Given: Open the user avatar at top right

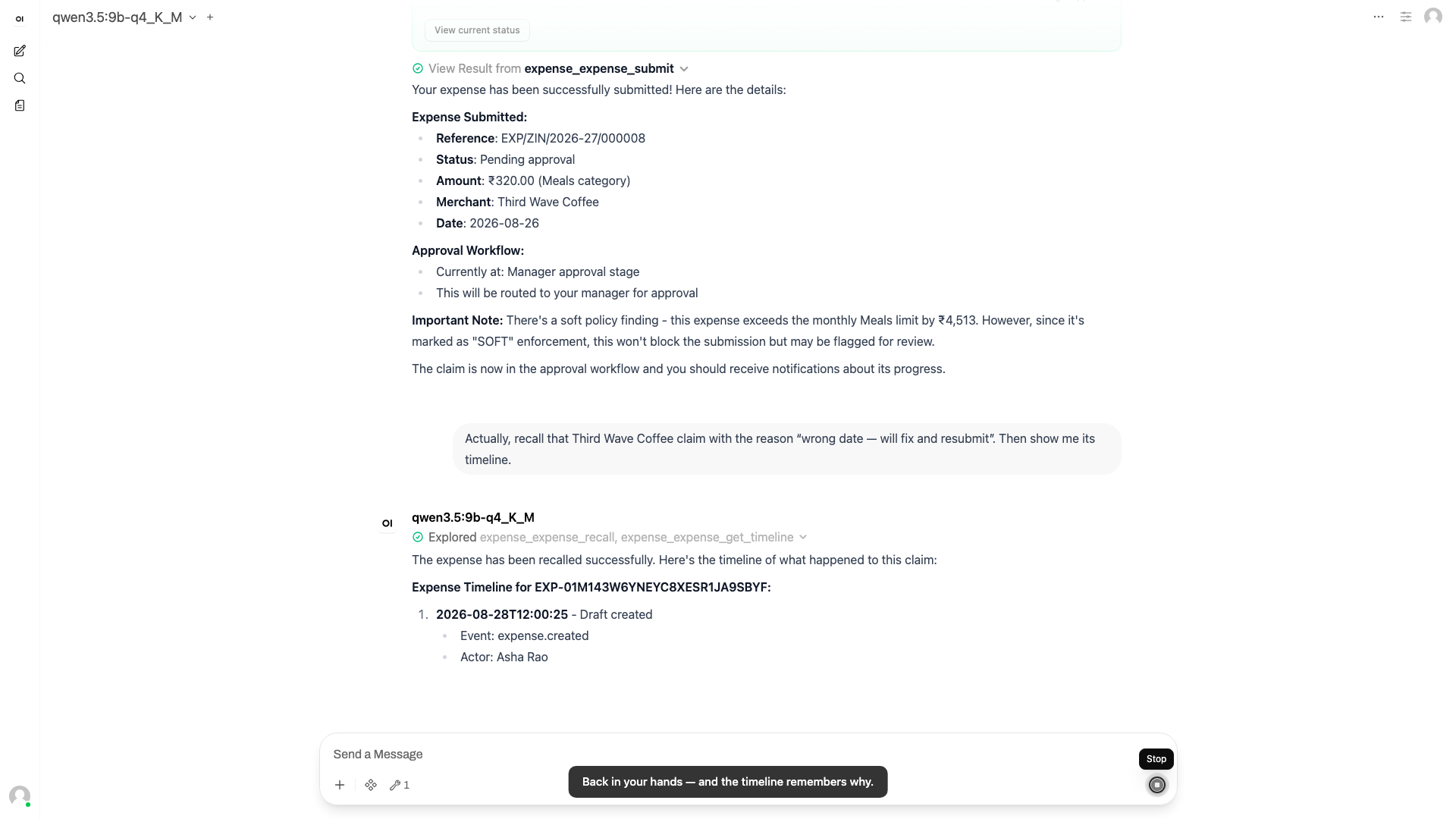Looking at the screenshot, I should (1433, 17).
